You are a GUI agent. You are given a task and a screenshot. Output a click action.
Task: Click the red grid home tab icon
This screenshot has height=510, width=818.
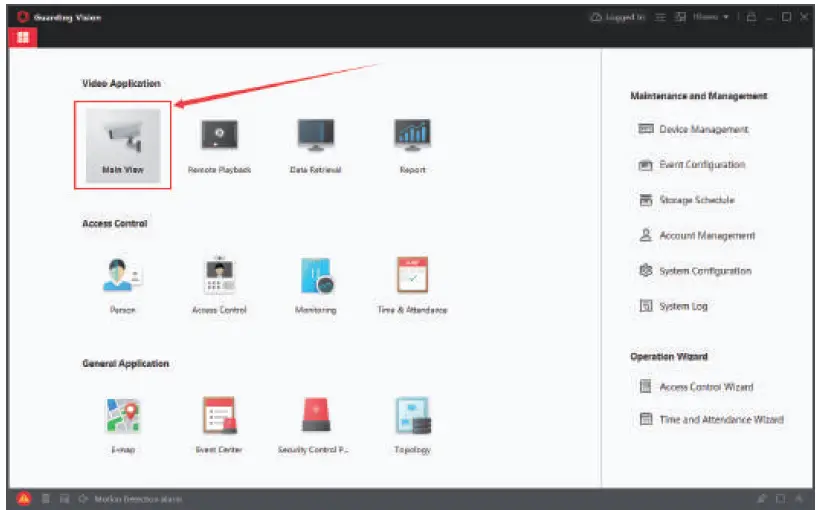(23, 37)
